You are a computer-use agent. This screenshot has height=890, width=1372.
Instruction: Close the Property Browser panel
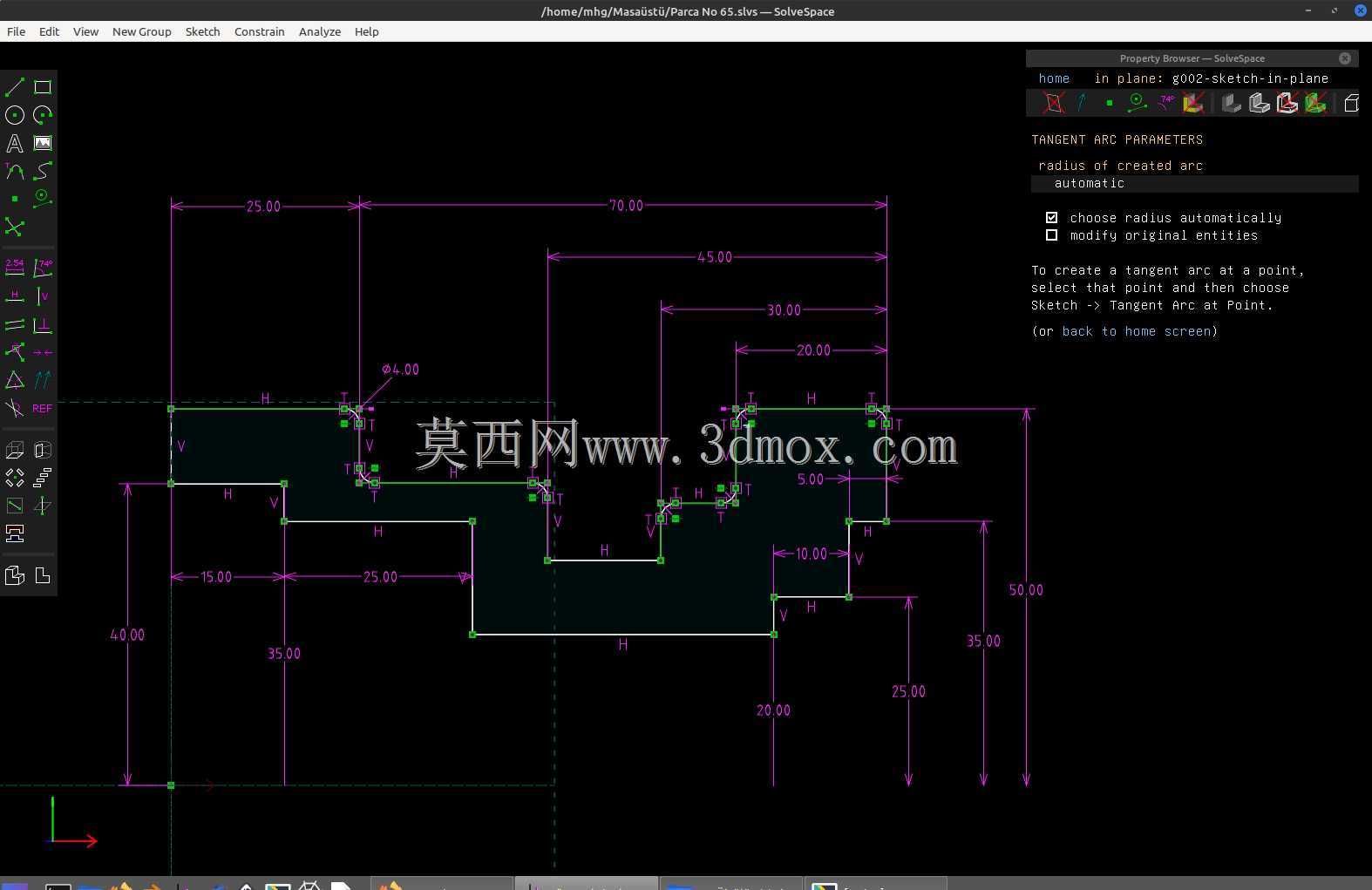[1345, 58]
